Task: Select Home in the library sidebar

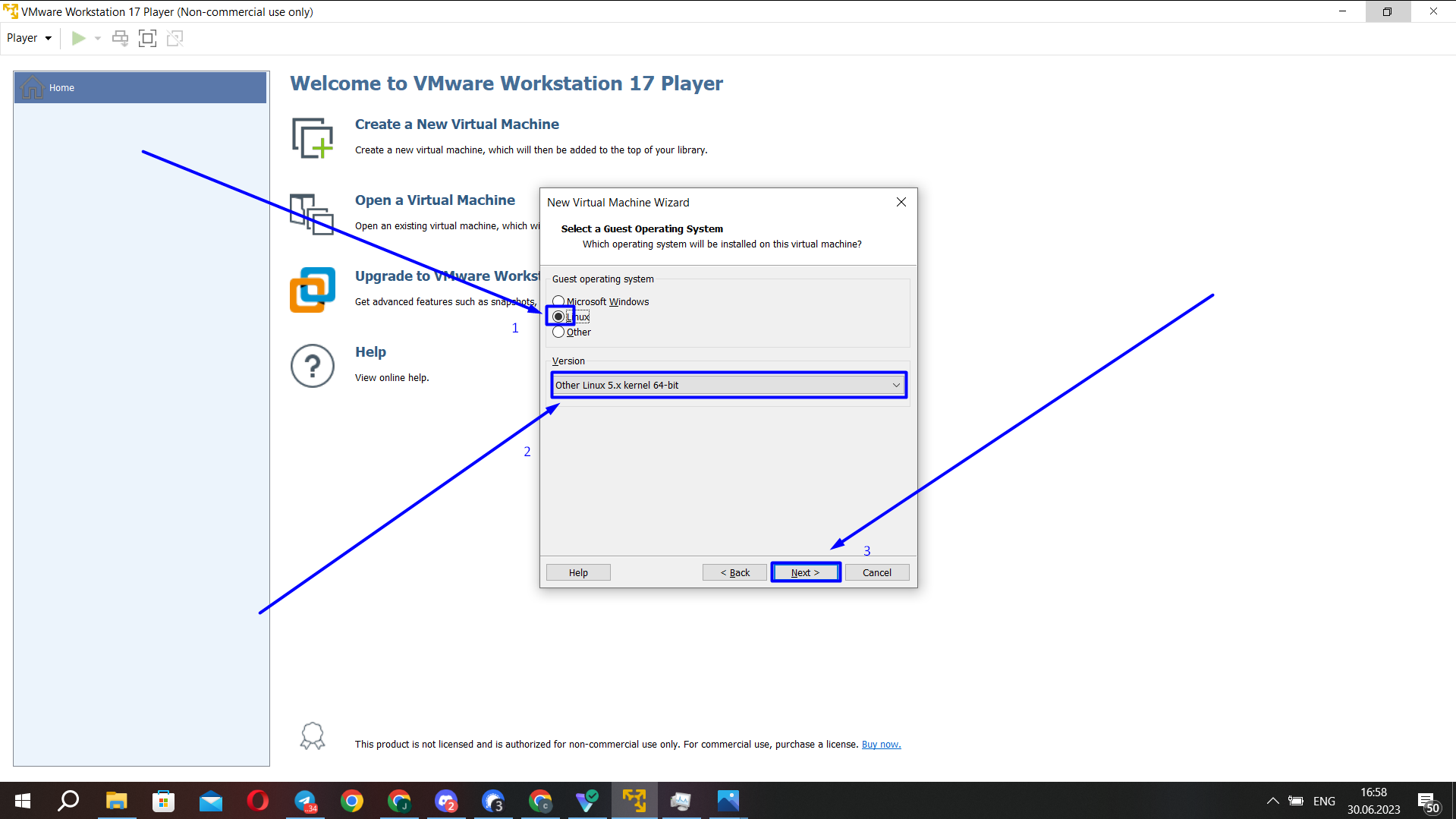Action: tap(140, 88)
